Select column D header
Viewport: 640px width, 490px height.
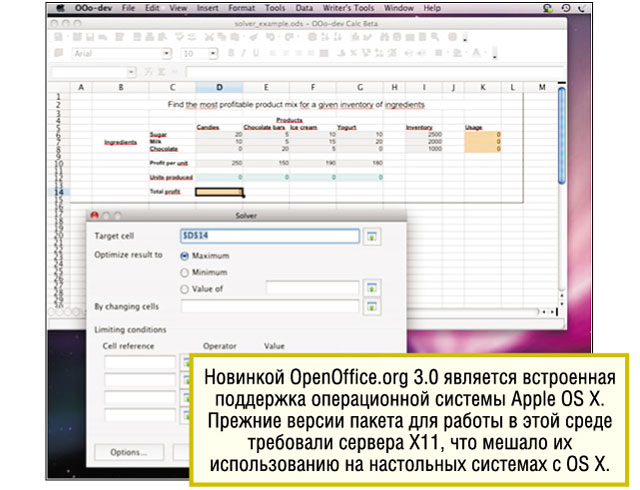click(x=219, y=87)
